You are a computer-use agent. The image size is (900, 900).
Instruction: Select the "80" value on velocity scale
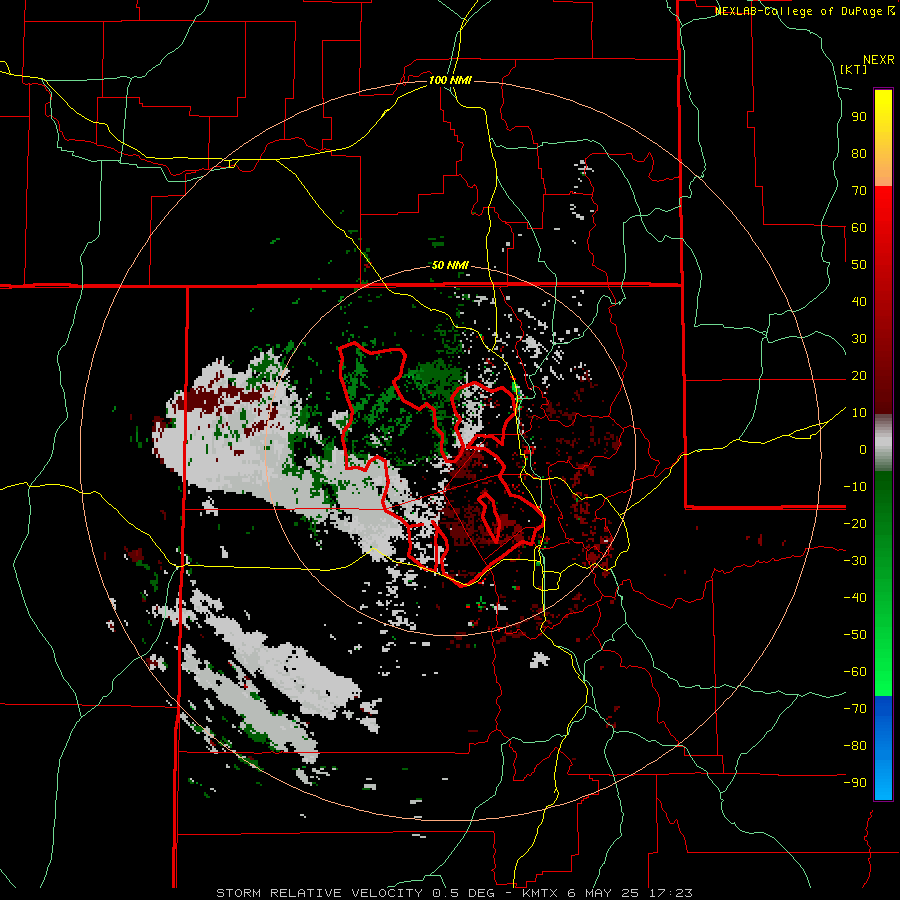[859, 153]
